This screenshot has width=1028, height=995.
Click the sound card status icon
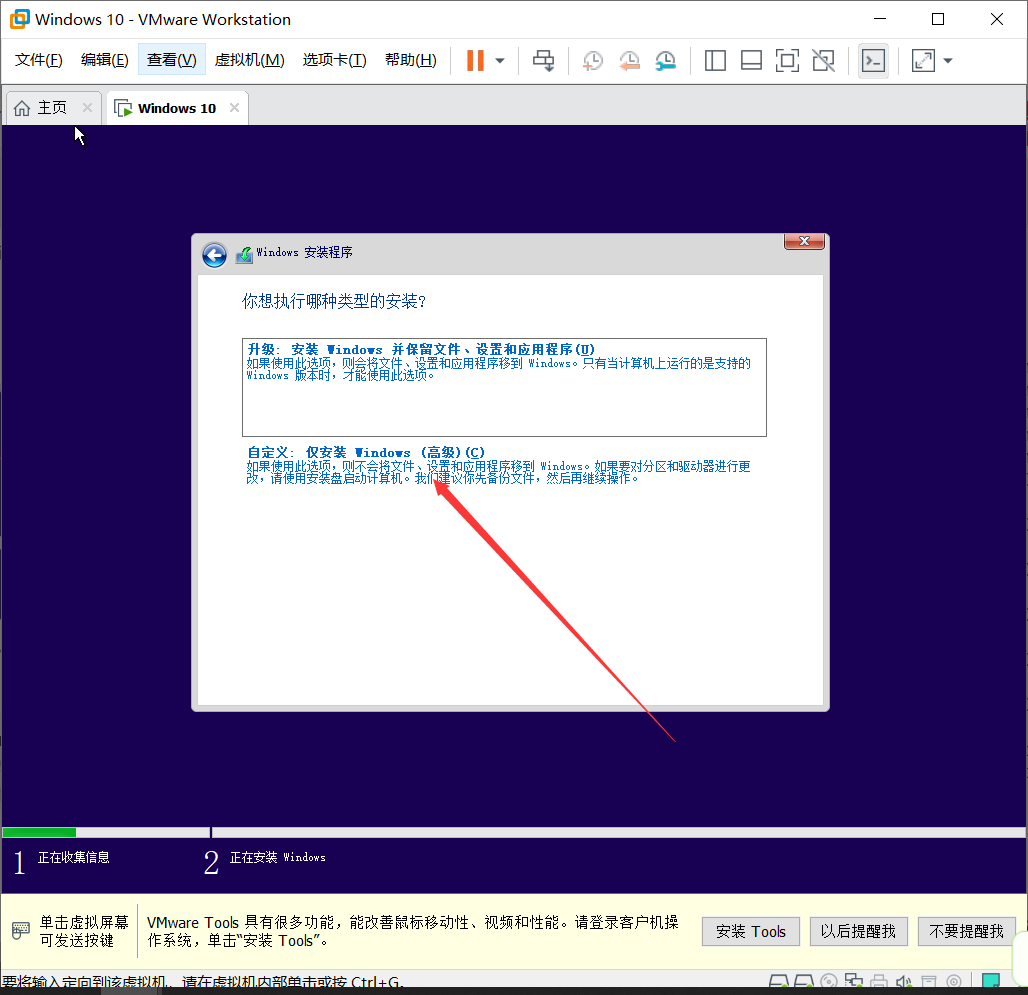pyautogui.click(x=904, y=982)
